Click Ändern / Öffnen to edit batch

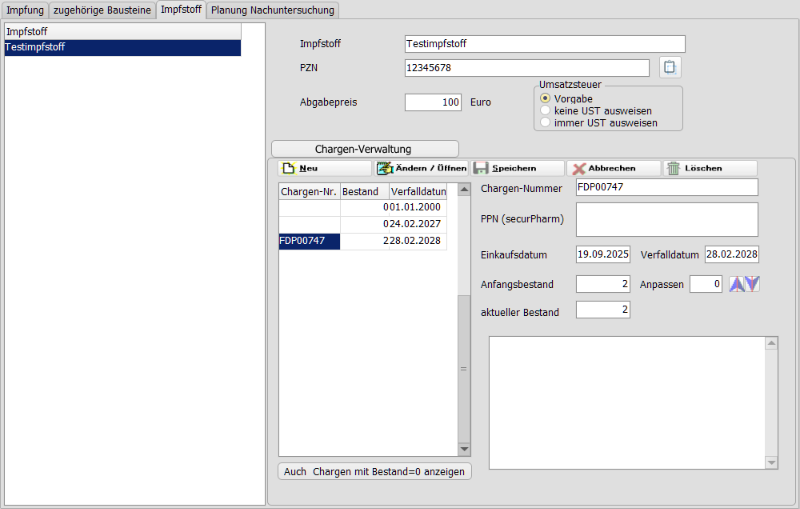[421, 168]
